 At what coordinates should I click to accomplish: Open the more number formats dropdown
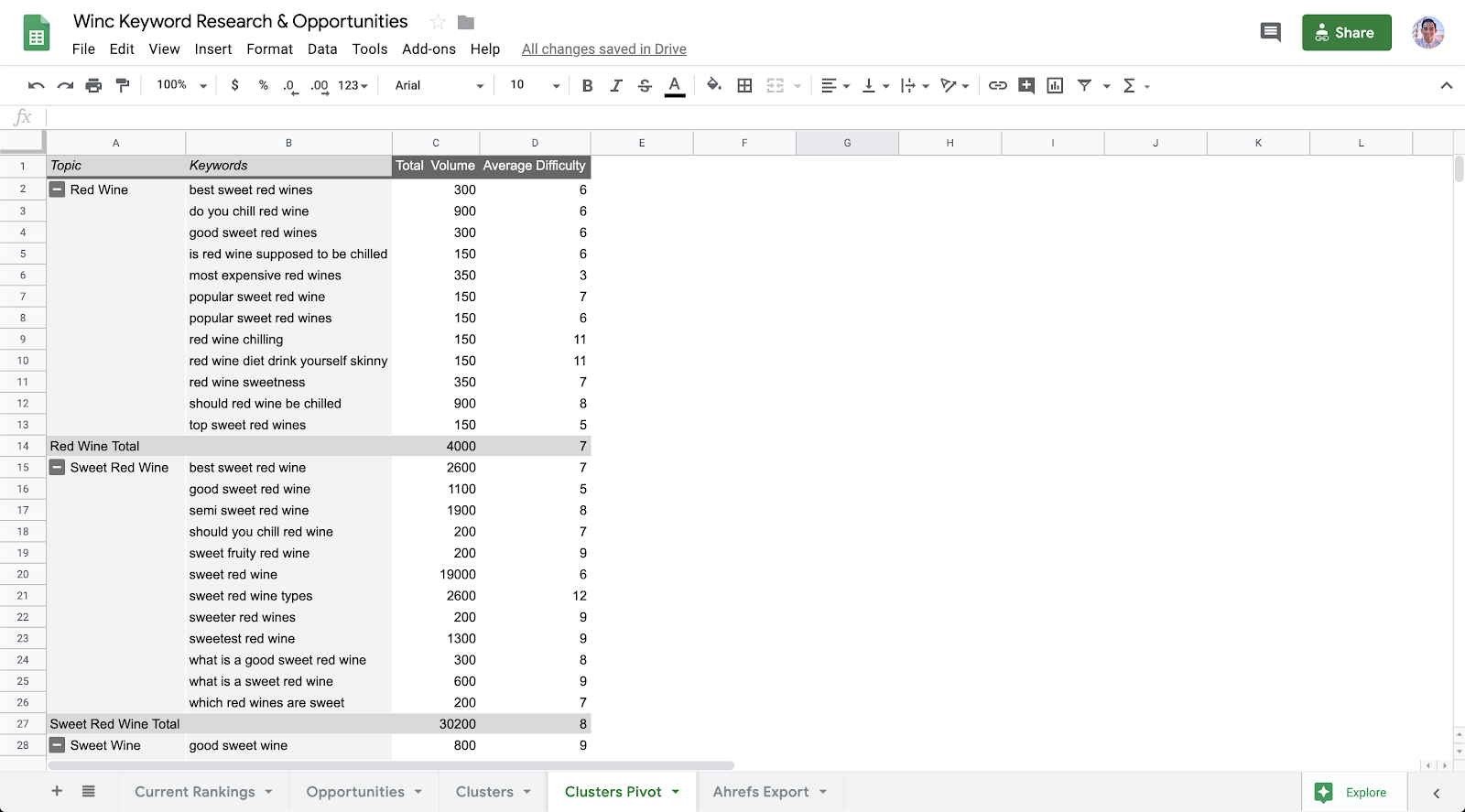click(x=353, y=85)
